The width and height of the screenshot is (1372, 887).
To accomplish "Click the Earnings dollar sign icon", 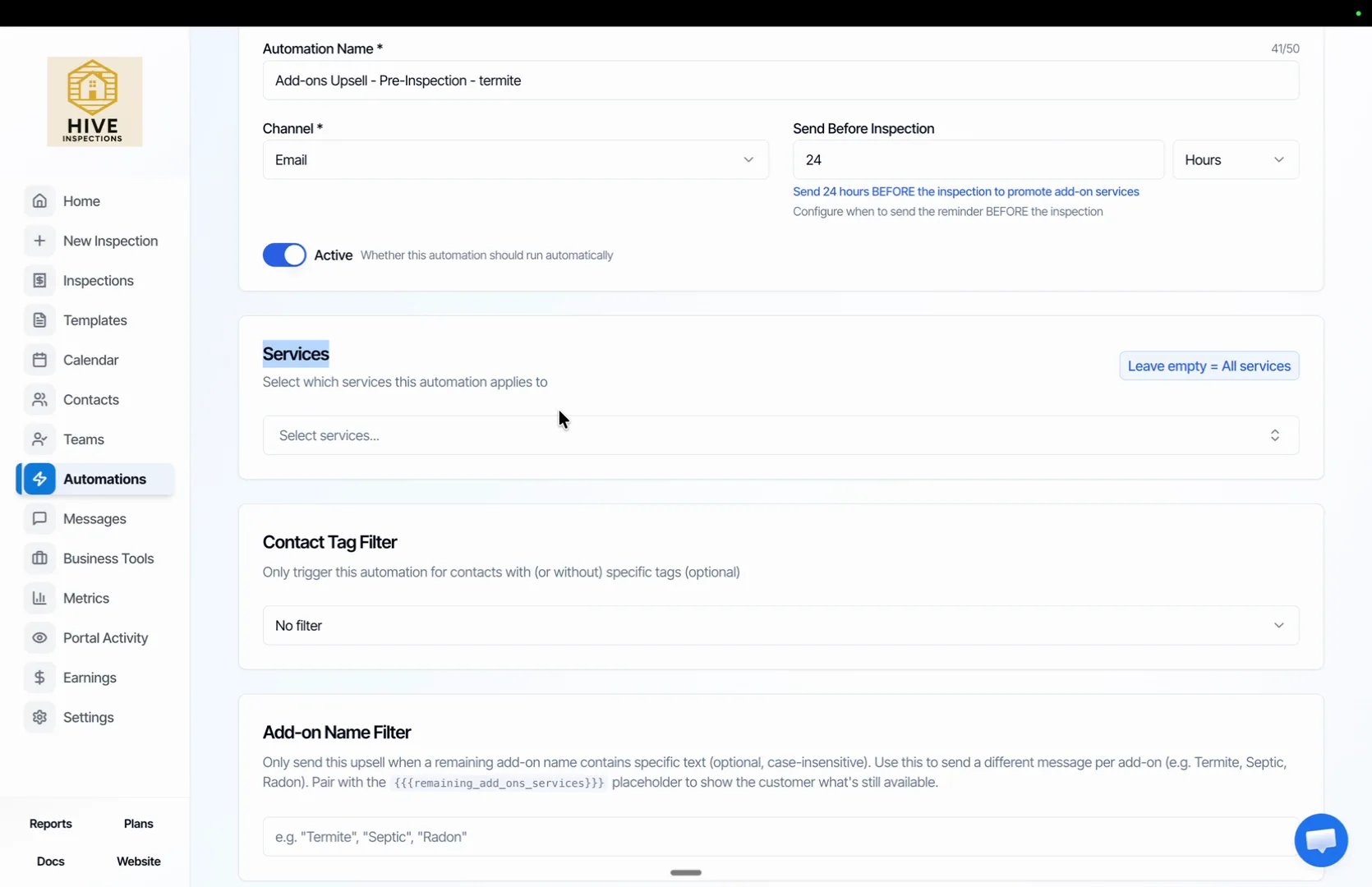I will click(39, 678).
